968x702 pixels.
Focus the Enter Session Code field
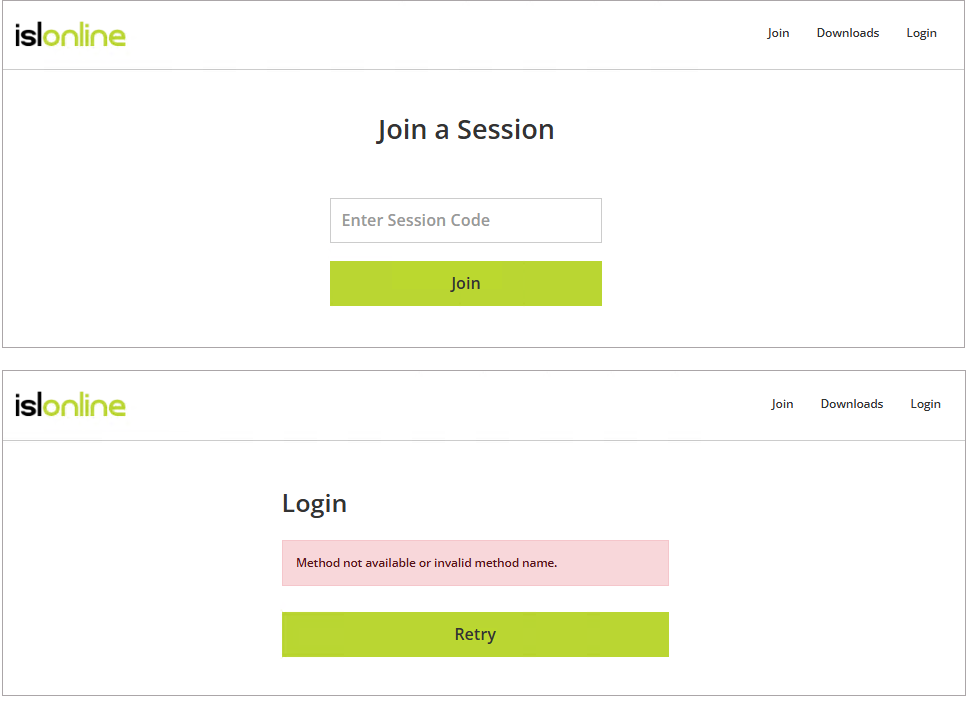point(465,220)
